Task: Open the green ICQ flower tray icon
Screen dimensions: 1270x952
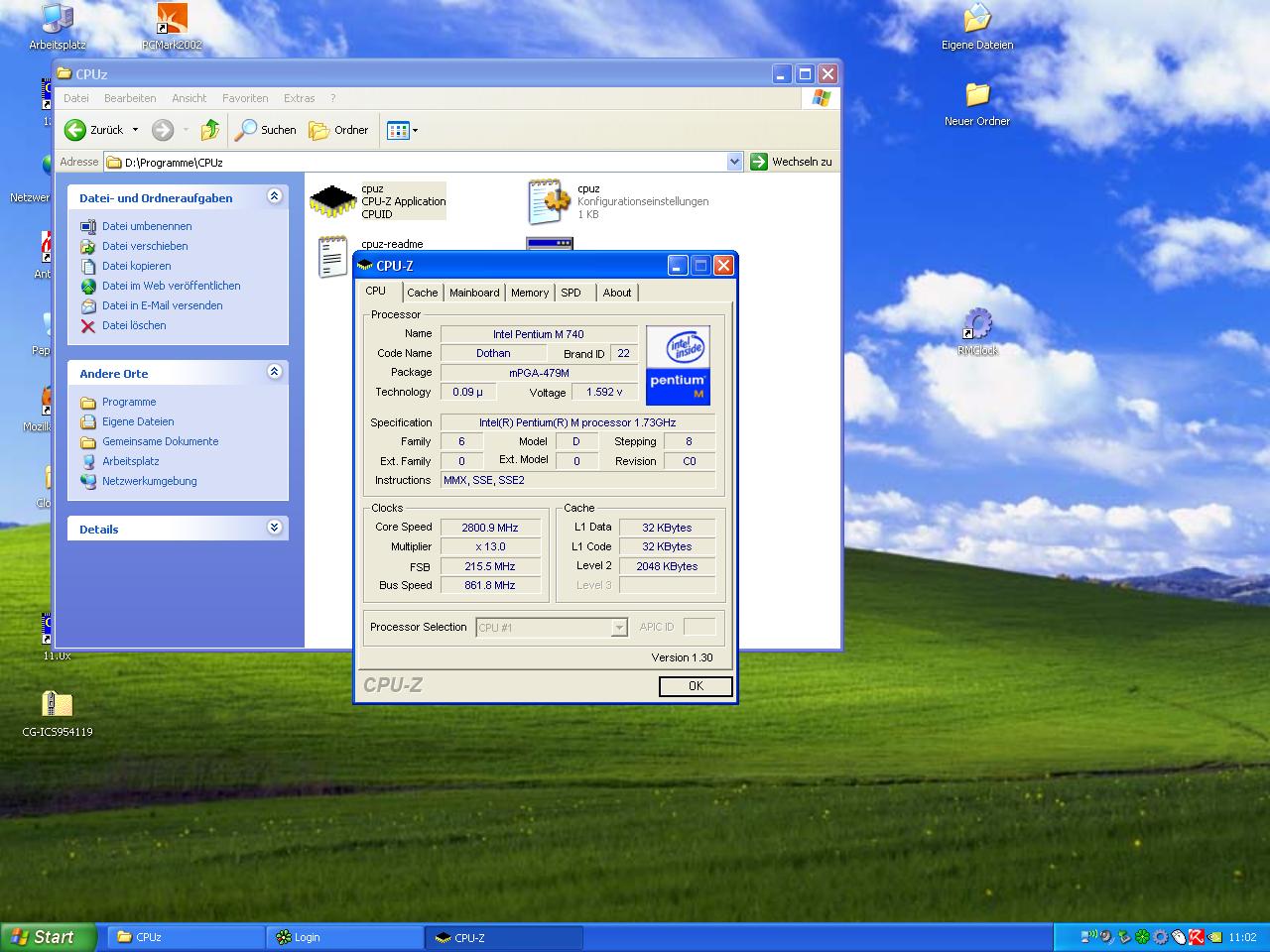Action: point(1142,936)
